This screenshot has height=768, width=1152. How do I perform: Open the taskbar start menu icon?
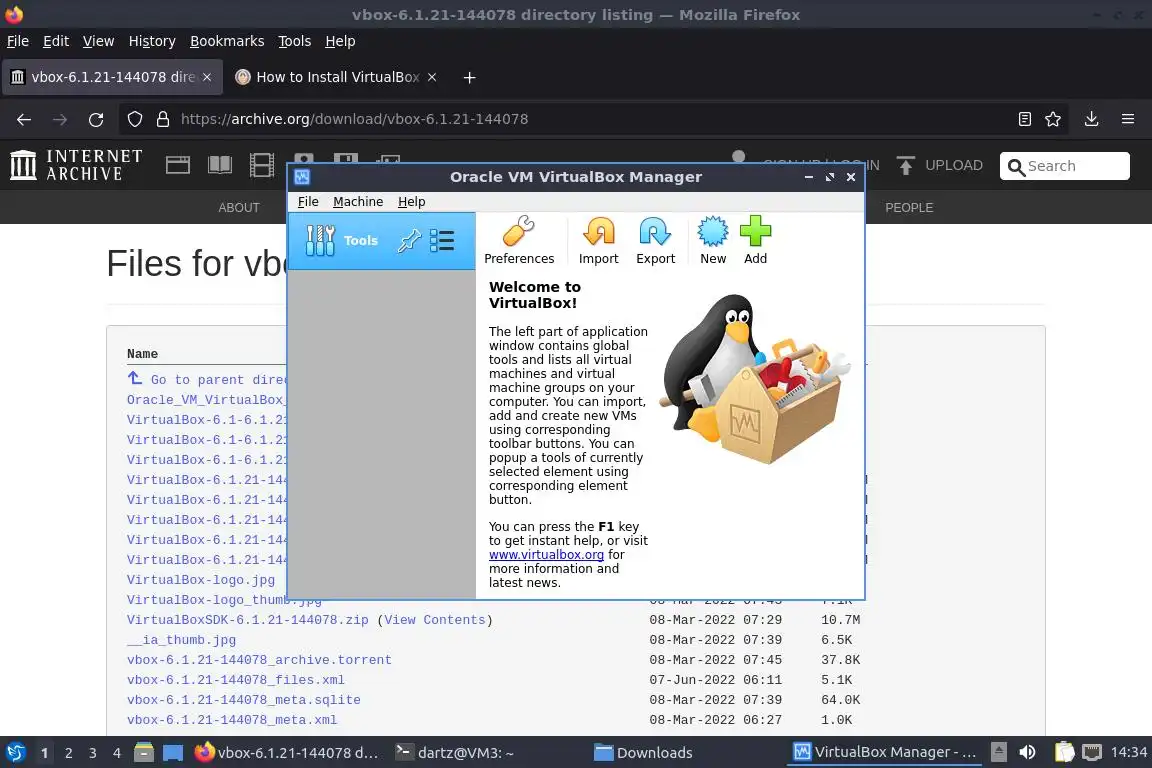pyautogui.click(x=15, y=753)
